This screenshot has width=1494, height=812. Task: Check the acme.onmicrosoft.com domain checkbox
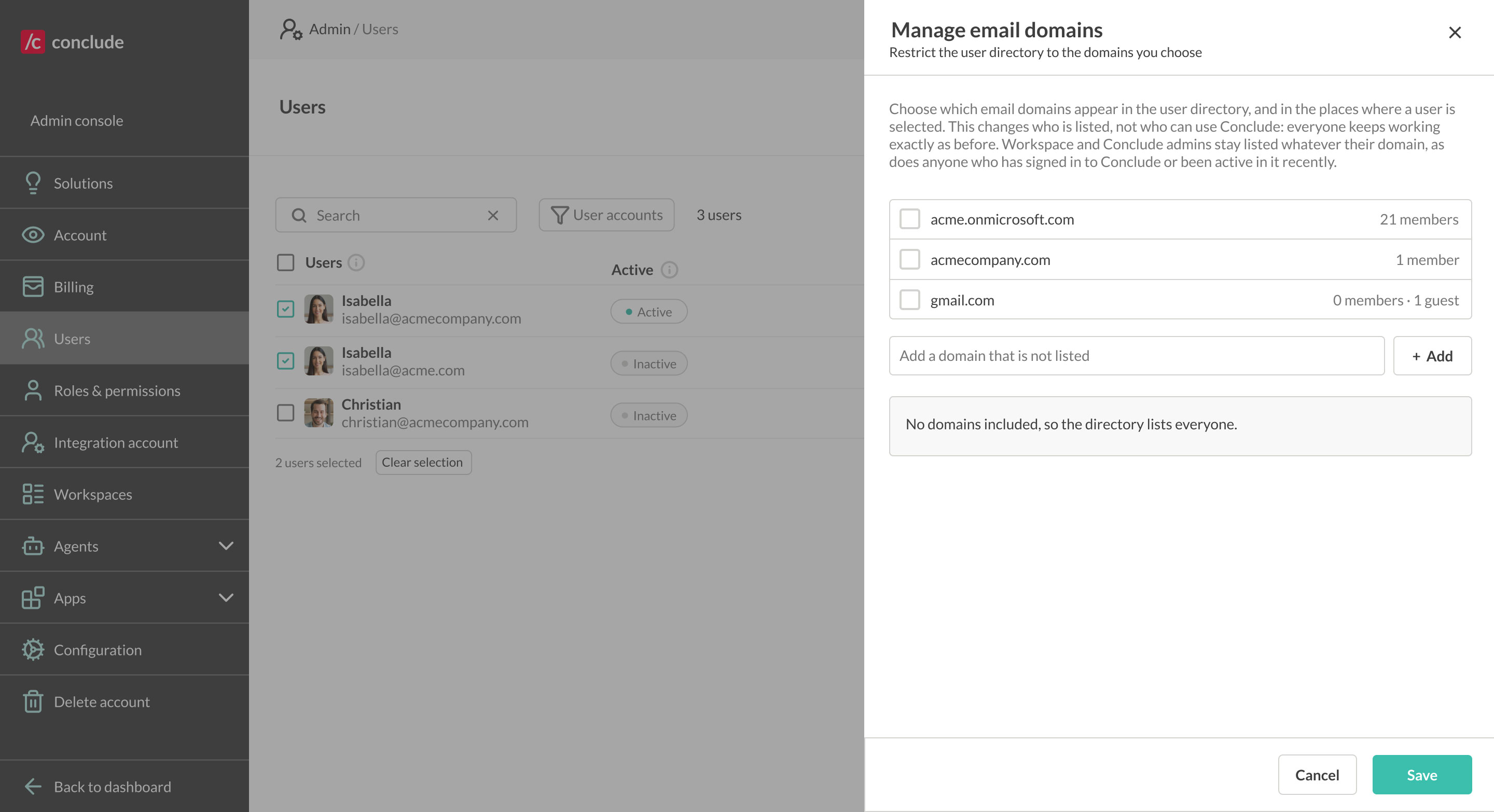[909, 219]
